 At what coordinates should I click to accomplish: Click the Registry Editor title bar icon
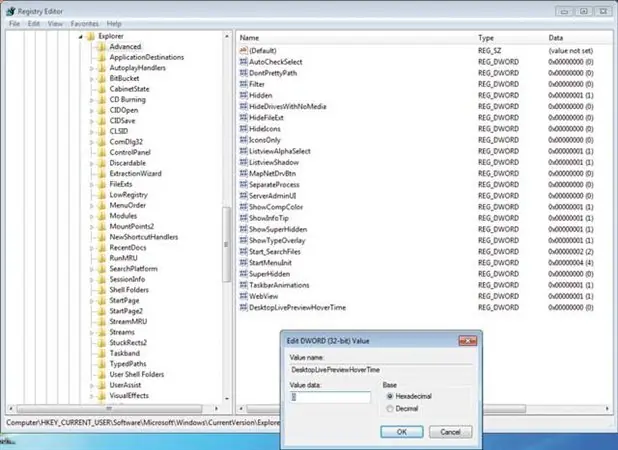pyautogui.click(x=10, y=11)
